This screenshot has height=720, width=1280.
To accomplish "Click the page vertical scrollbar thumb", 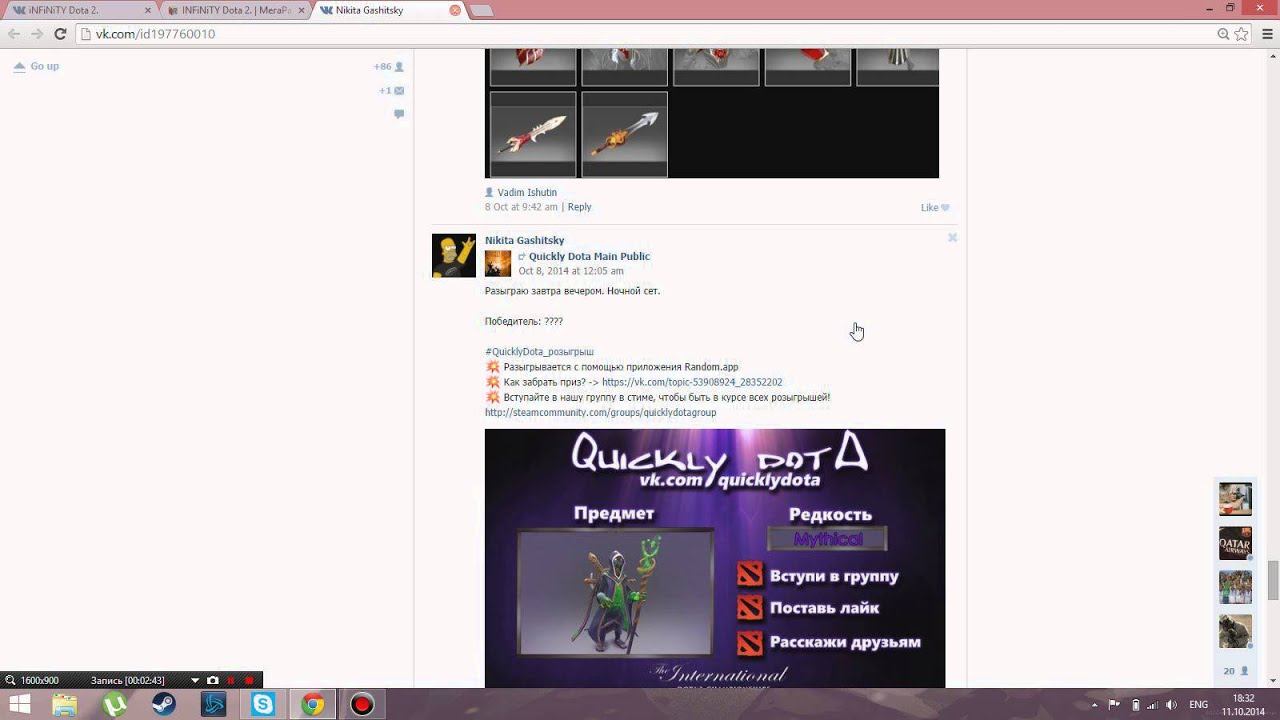I will (x=1273, y=580).
